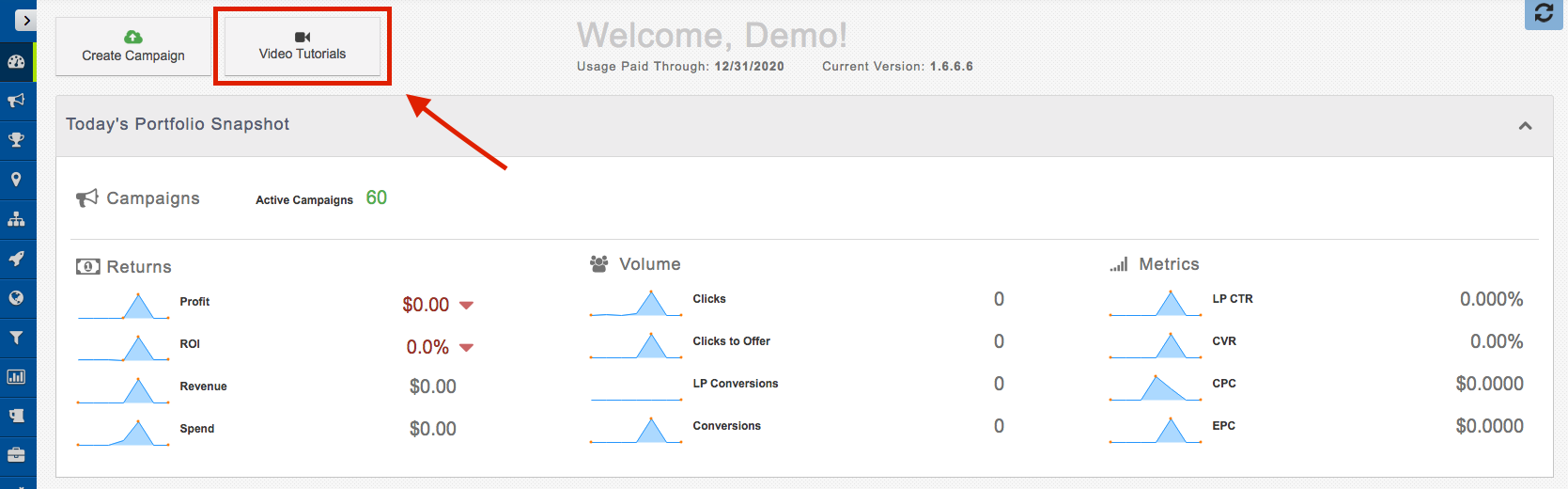Click the Clicks sparkline chart
Viewport: 1568px width, 489px height.
point(636,303)
